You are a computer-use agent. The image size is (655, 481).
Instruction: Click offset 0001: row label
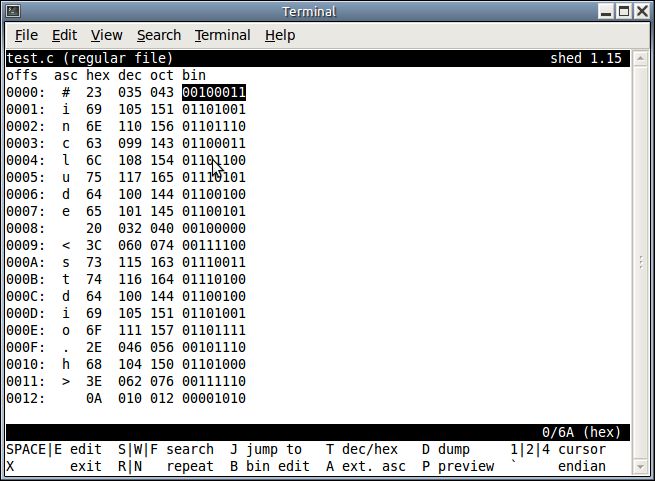(25, 109)
